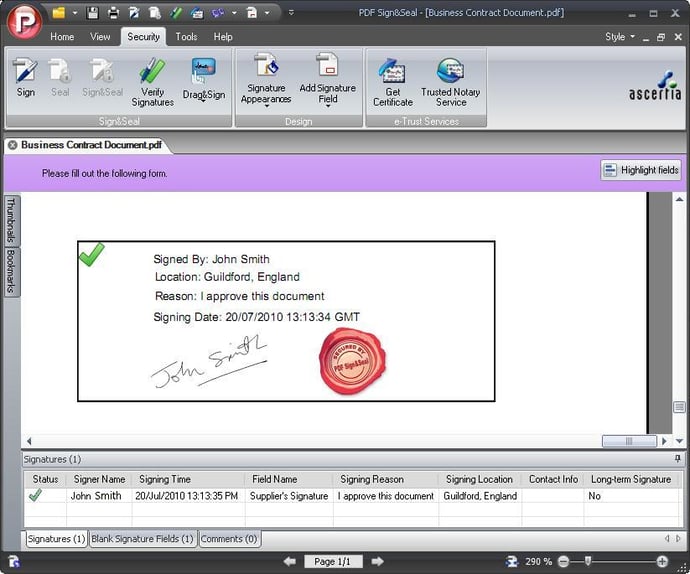This screenshot has height=574, width=690.
Task: Open dropdown next to quick access signature field
Action: [x=267, y=13]
